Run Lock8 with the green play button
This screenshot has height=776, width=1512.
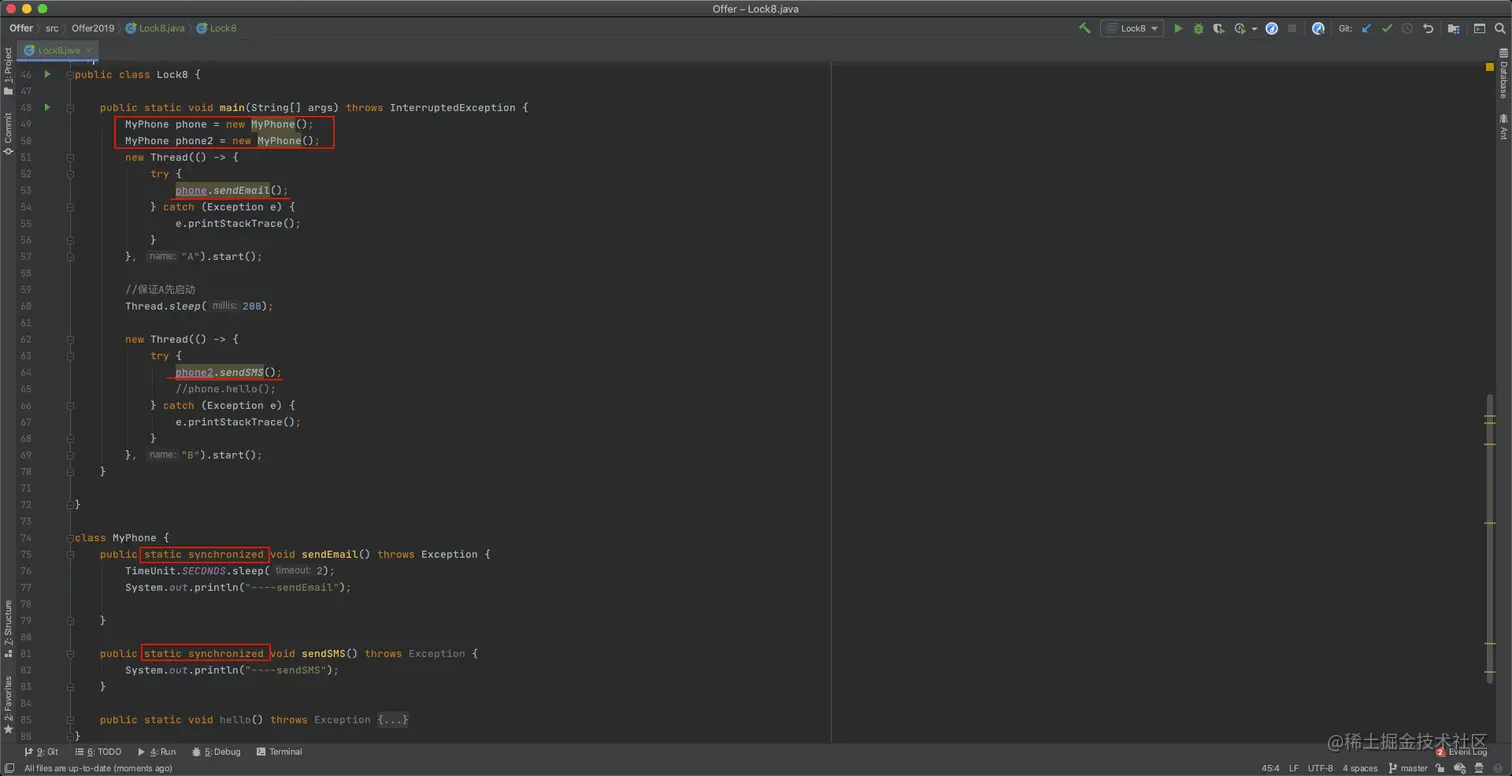click(x=1179, y=29)
